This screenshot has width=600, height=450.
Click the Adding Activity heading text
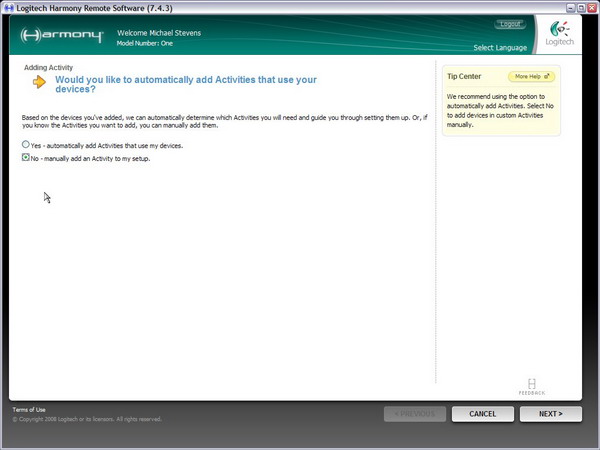[x=48, y=68]
